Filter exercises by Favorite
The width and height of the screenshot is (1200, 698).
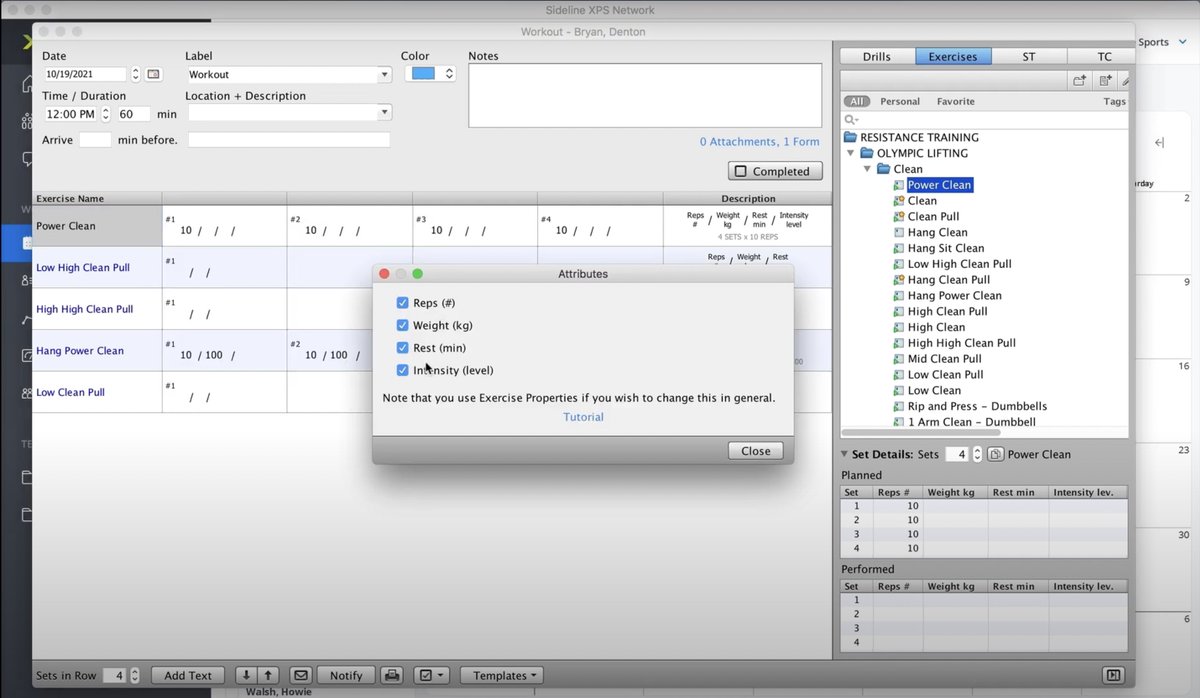[x=955, y=101]
